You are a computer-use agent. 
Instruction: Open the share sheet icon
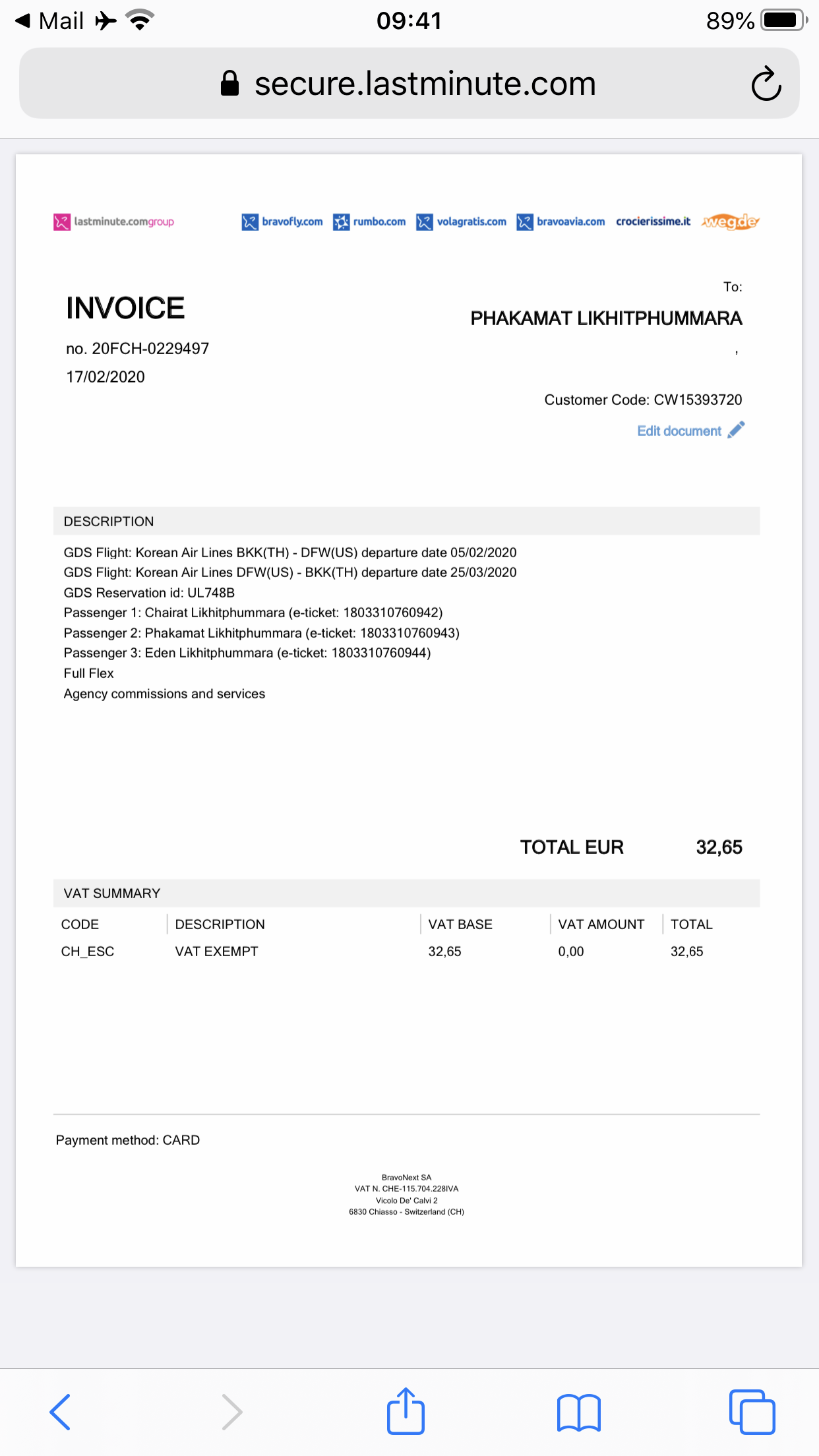tap(406, 1412)
